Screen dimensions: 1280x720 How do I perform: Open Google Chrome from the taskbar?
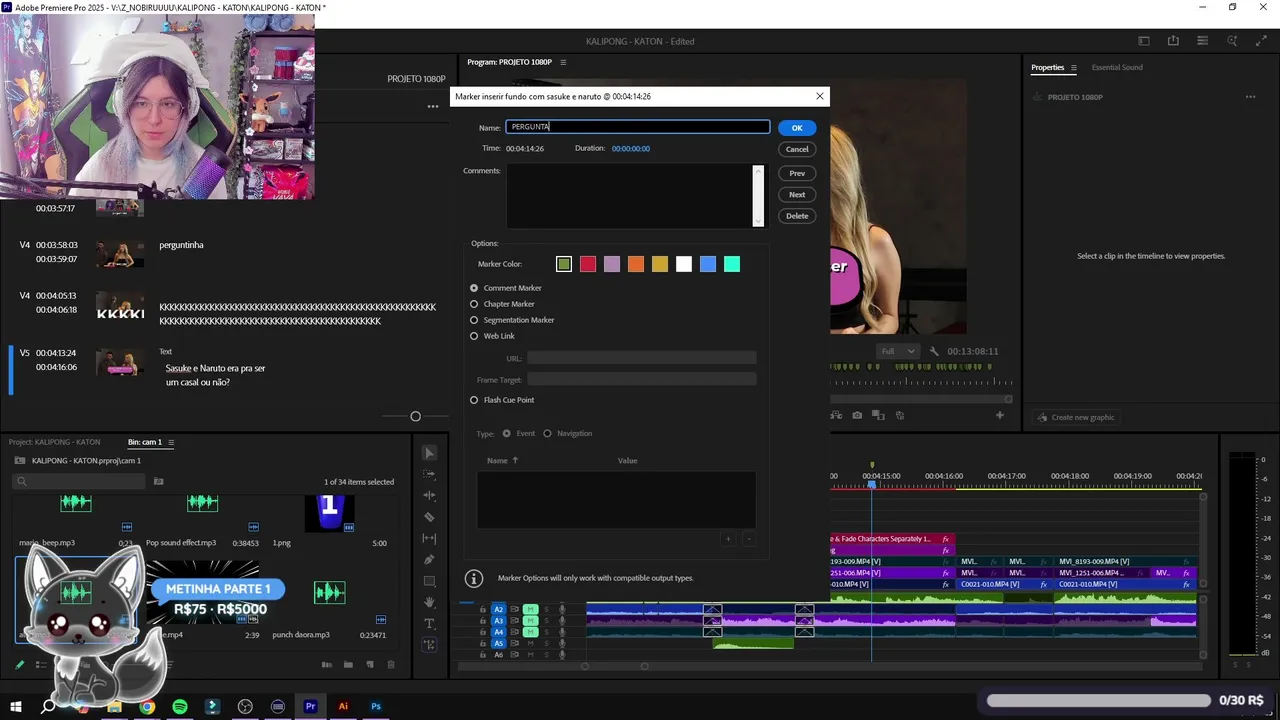point(147,706)
